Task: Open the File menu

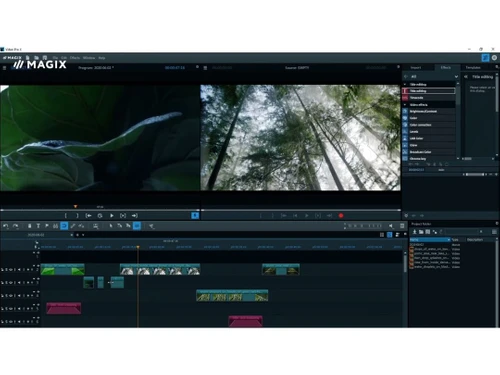Action: (x=55, y=58)
